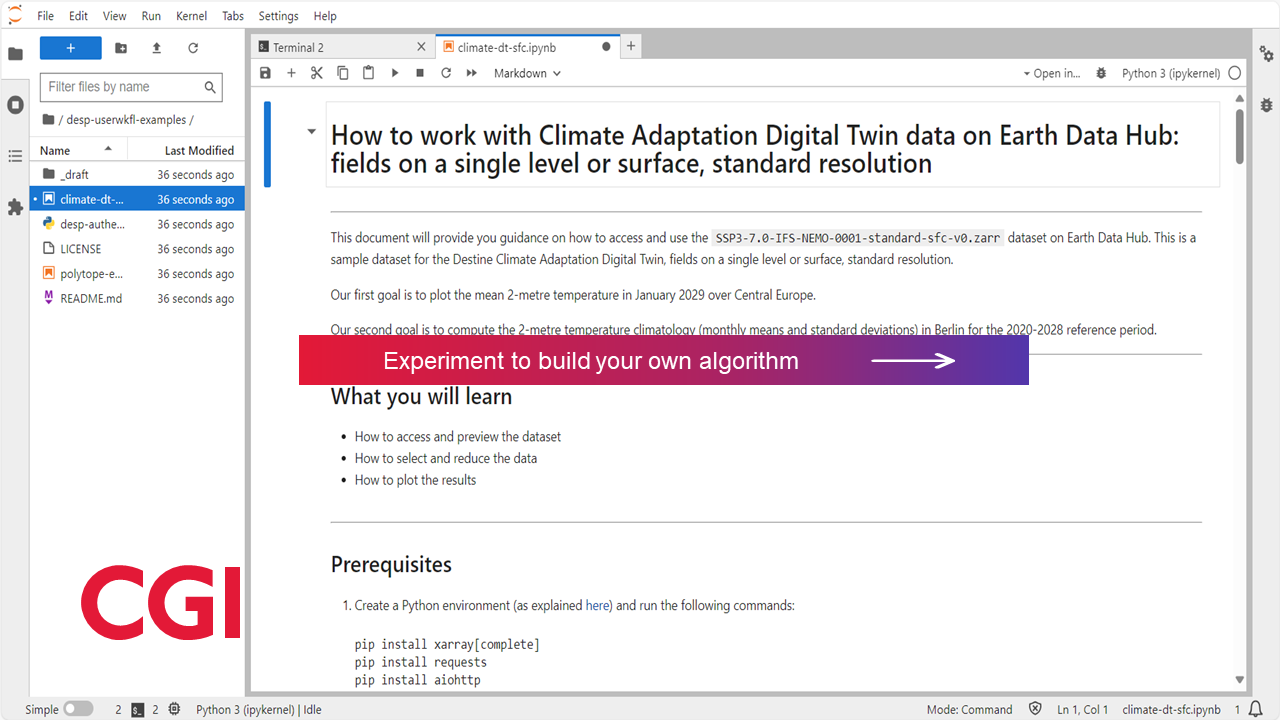The width and height of the screenshot is (1280, 720).
Task: Open the Property Inspector gears icon
Action: (x=1266, y=54)
